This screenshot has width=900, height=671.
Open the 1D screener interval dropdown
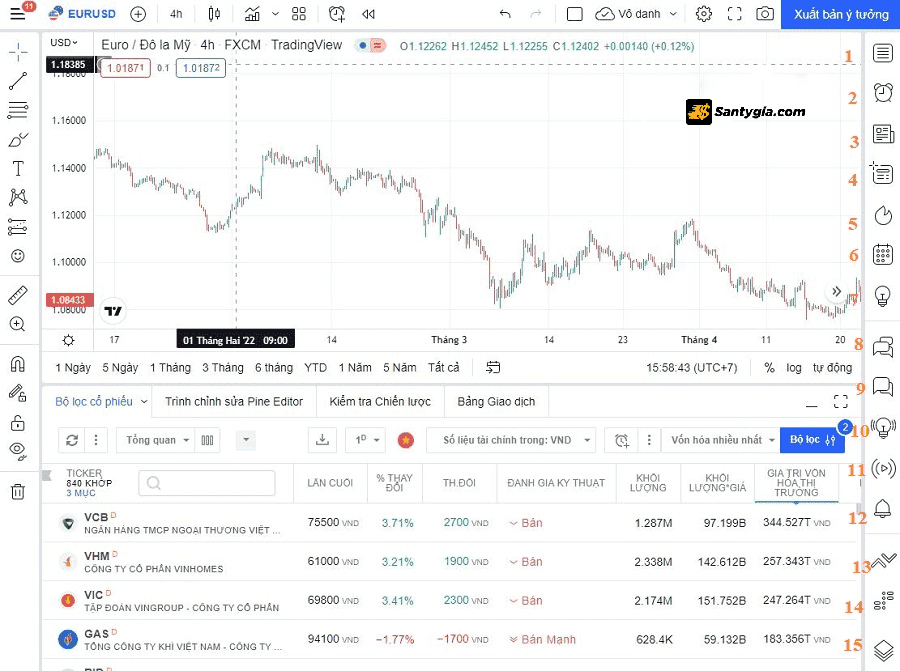367,440
